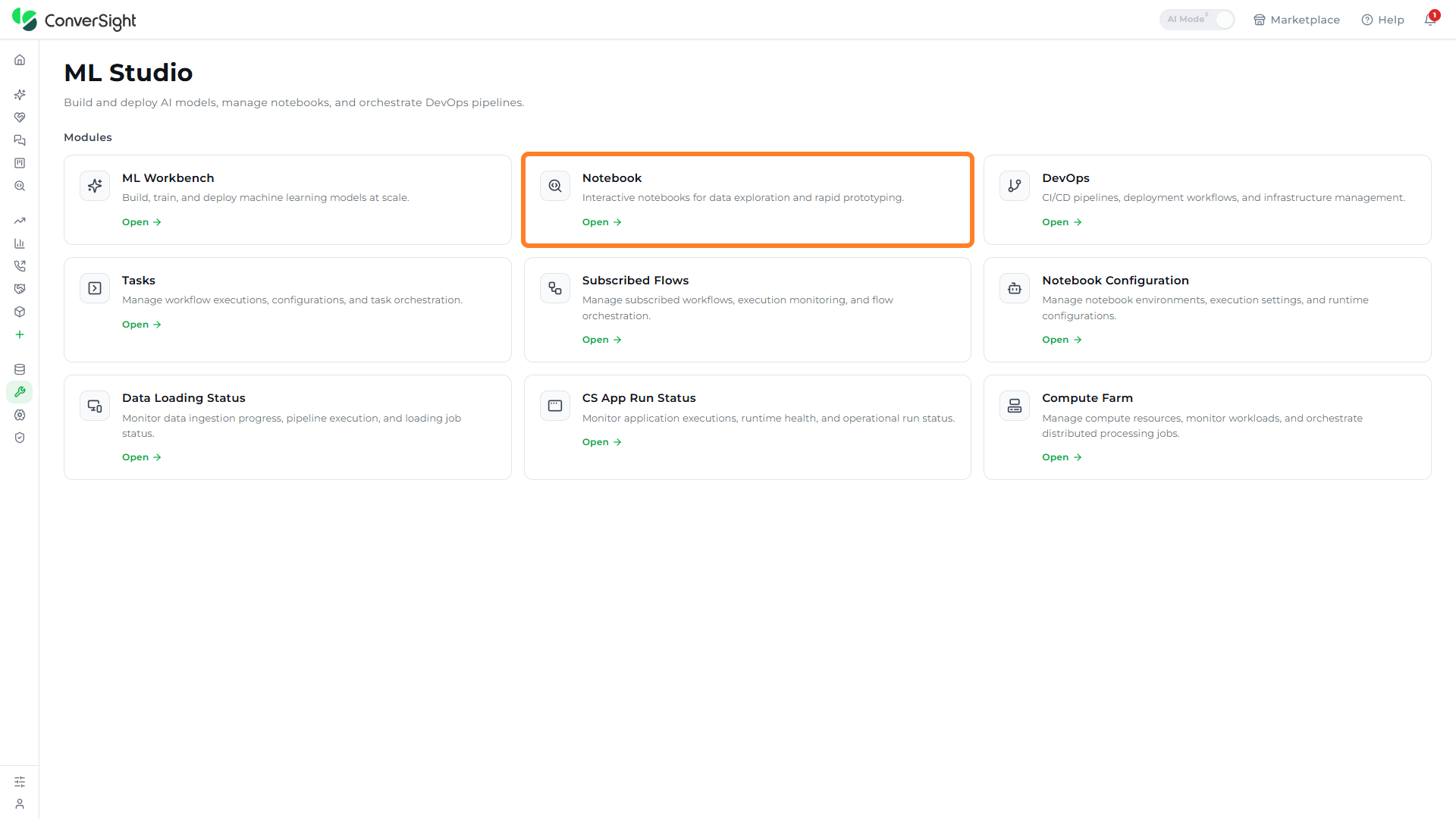
Task: Click the Notebook Configuration robot icon
Action: point(1015,288)
